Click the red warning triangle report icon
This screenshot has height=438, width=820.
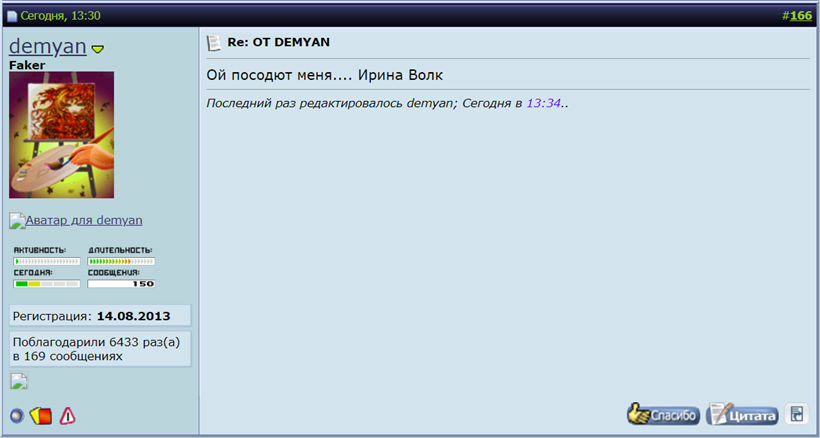pos(68,415)
